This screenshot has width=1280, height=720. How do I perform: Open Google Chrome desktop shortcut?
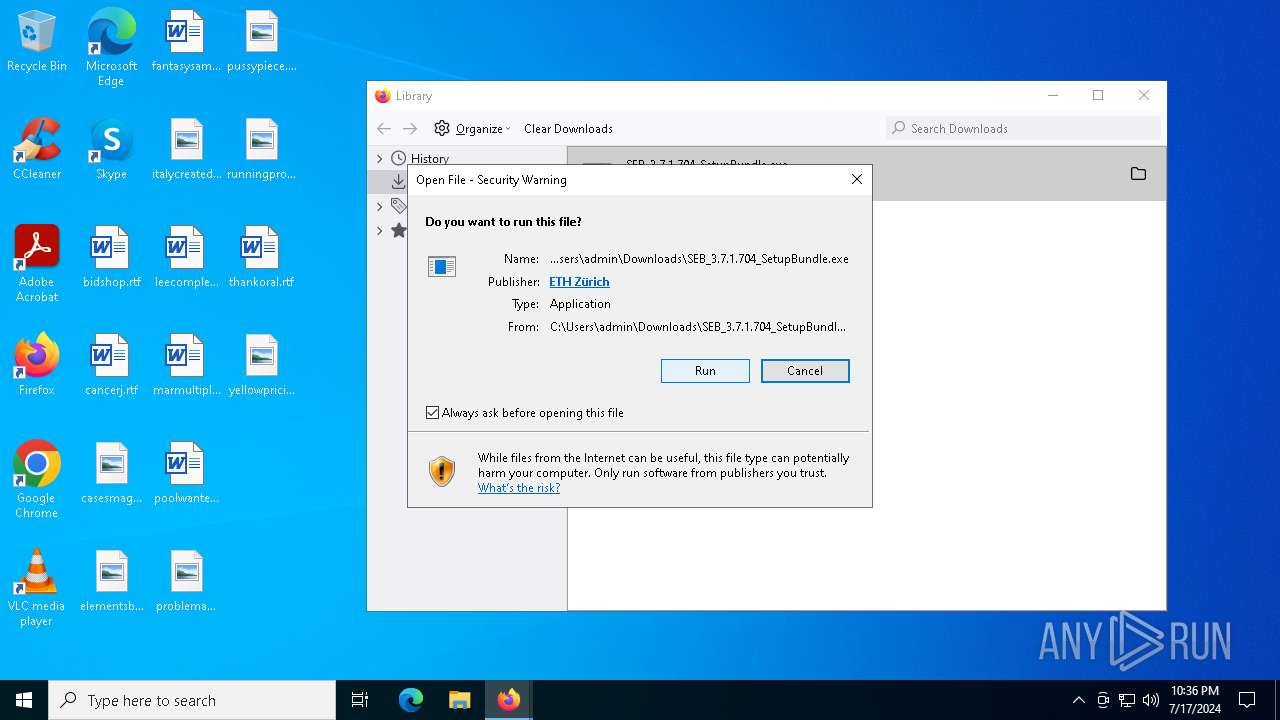(37, 480)
